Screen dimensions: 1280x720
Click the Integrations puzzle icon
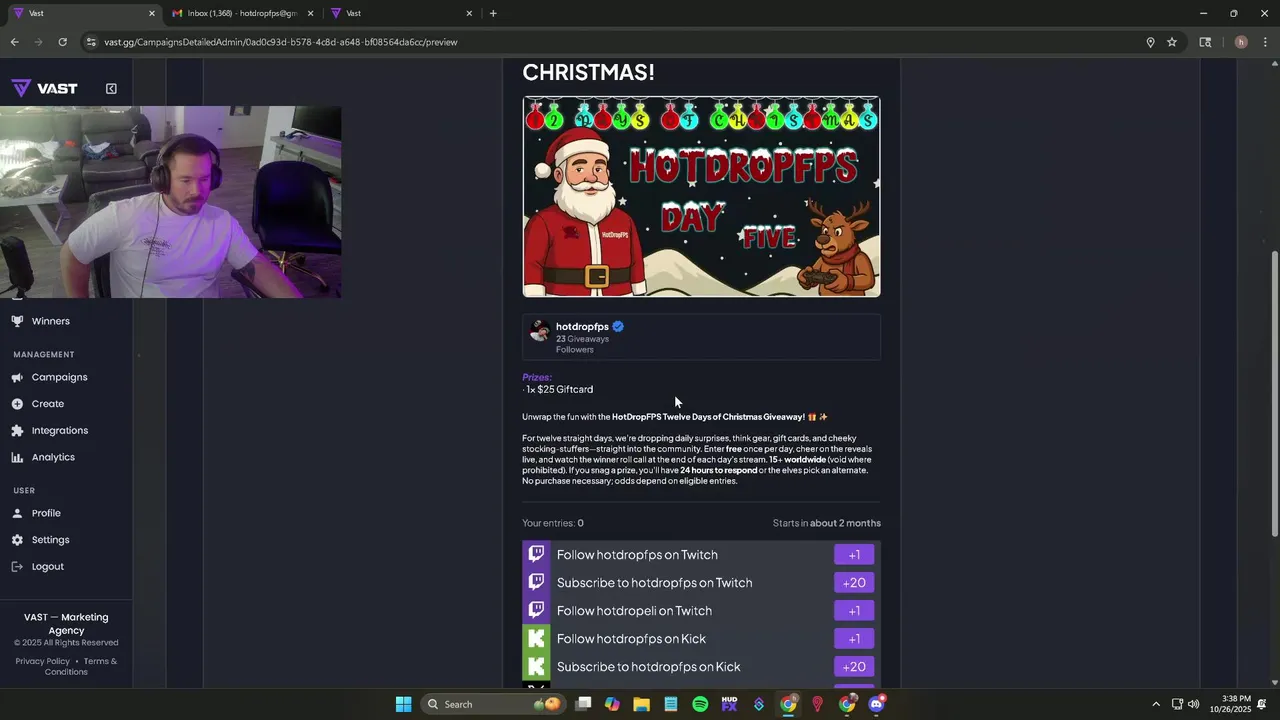click(x=17, y=430)
